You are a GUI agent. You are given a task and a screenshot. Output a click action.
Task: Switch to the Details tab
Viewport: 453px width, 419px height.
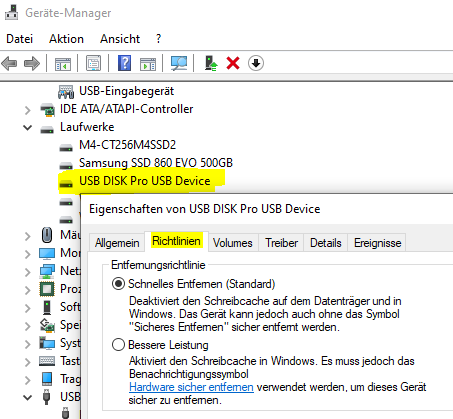(326, 243)
